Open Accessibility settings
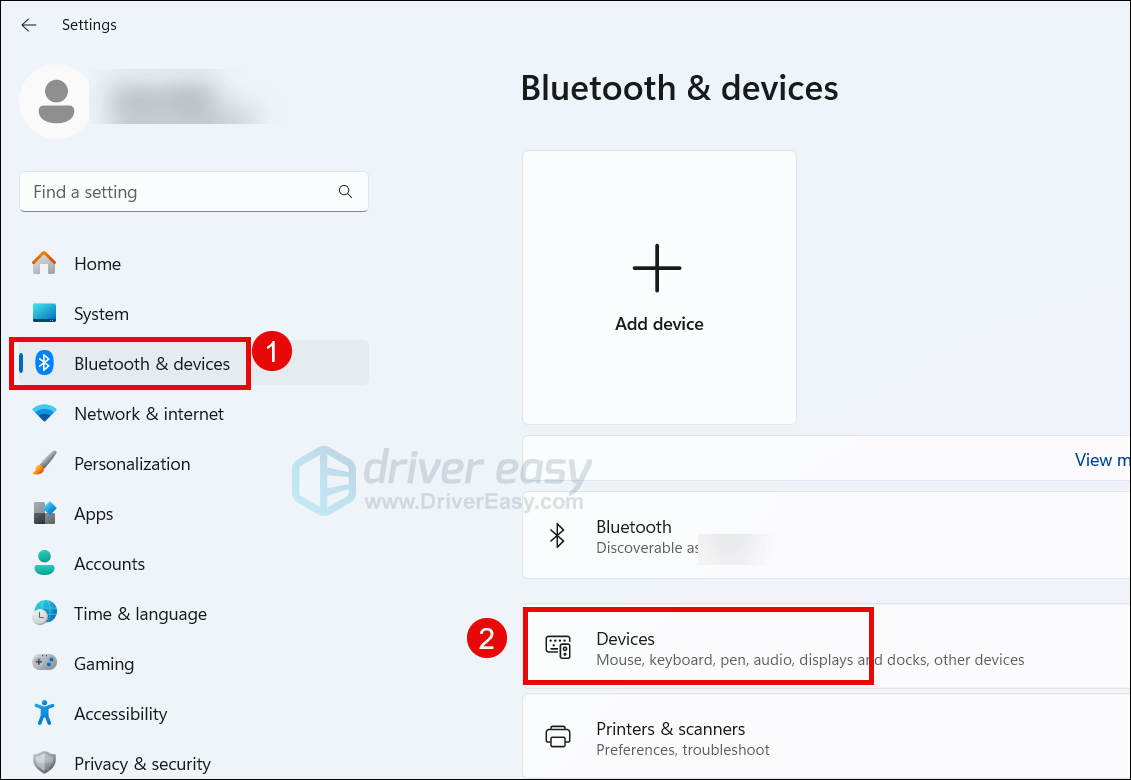1131x780 pixels. click(x=120, y=714)
